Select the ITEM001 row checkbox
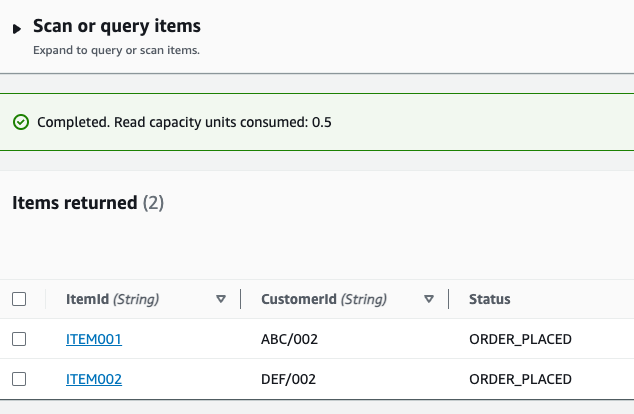 point(19,339)
